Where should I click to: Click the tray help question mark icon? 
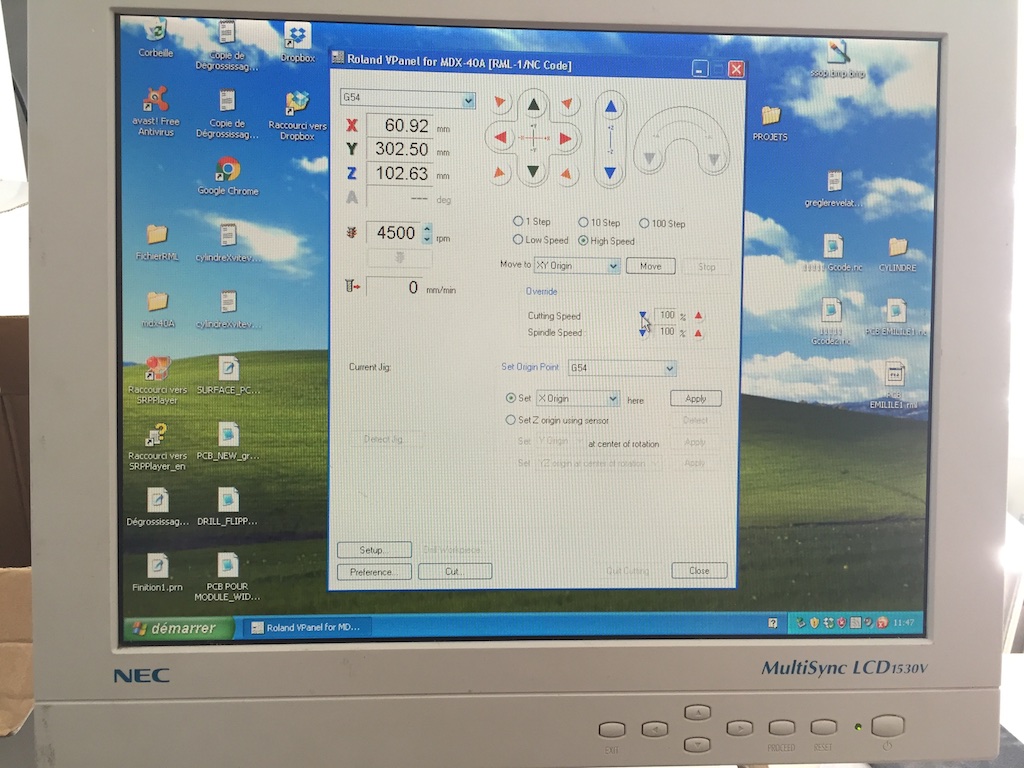point(773,623)
